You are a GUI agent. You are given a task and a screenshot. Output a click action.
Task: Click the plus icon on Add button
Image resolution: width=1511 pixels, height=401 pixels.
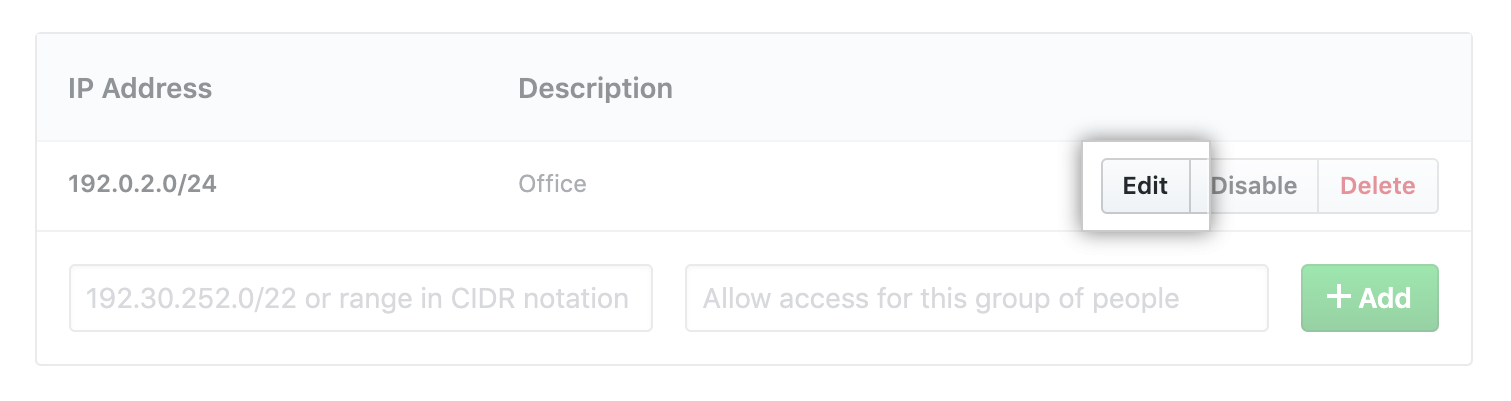[x=1338, y=297]
